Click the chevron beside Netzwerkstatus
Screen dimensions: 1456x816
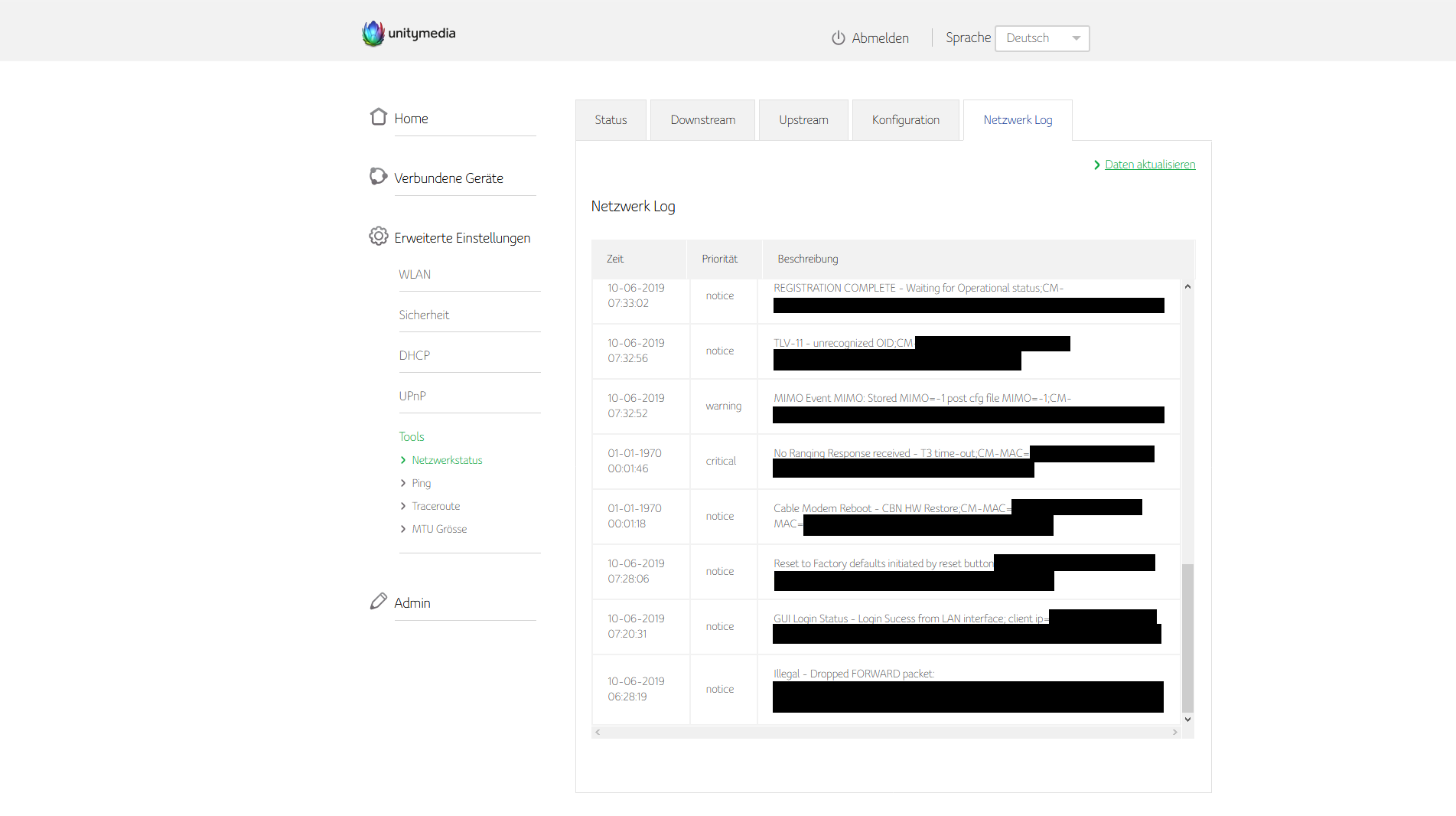click(403, 460)
